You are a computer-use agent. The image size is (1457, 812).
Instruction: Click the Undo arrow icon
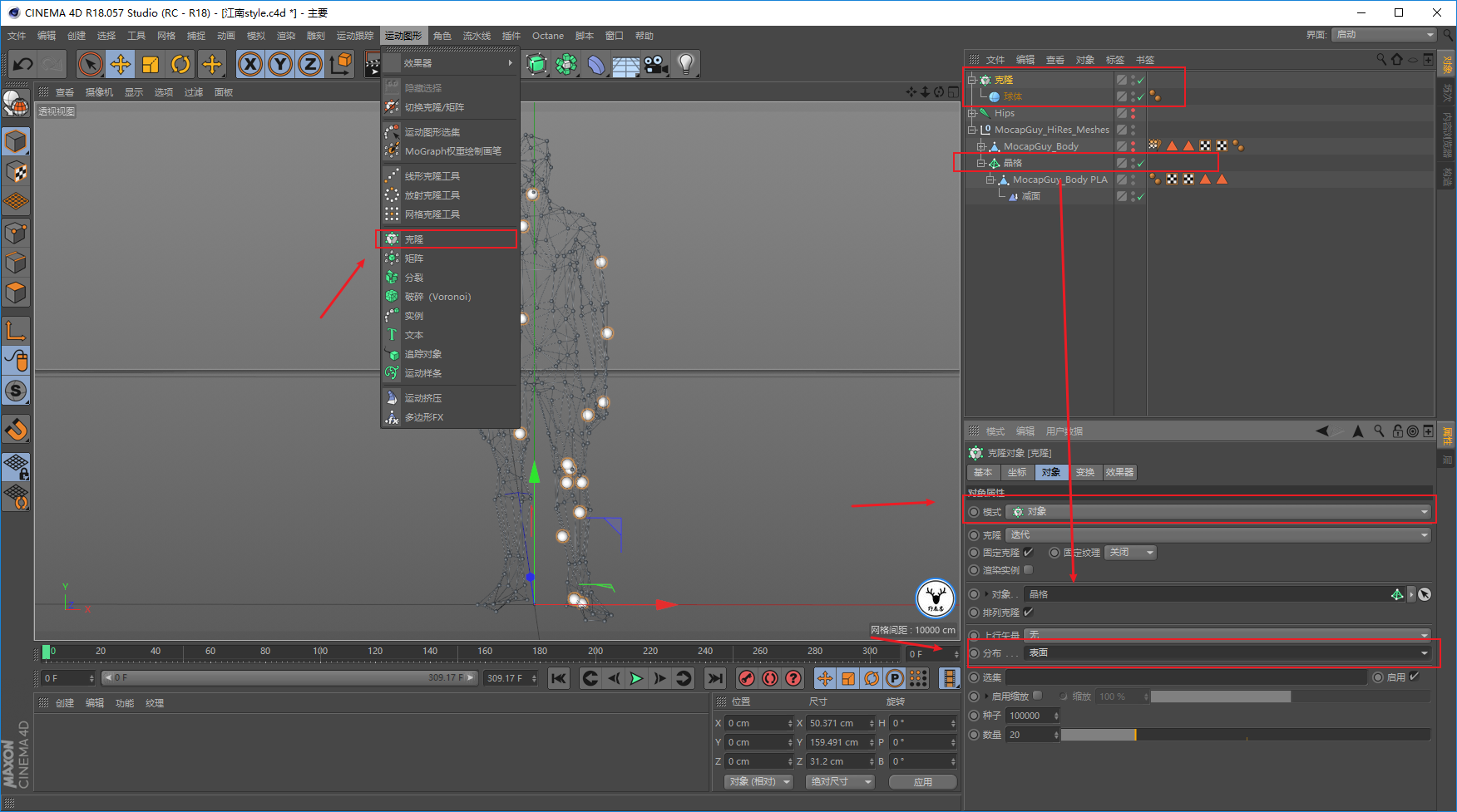tap(23, 64)
